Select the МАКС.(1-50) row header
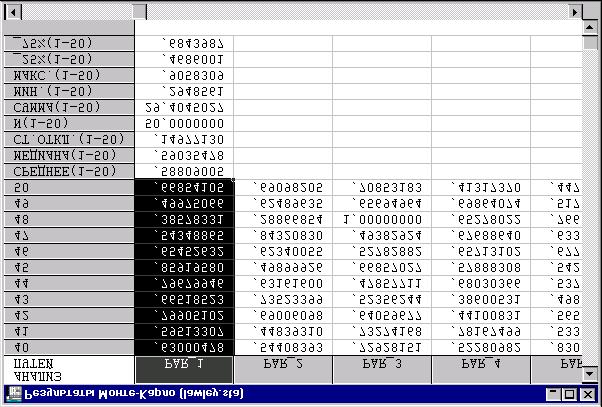Image resolution: width=602 pixels, height=407 pixels. click(69, 75)
